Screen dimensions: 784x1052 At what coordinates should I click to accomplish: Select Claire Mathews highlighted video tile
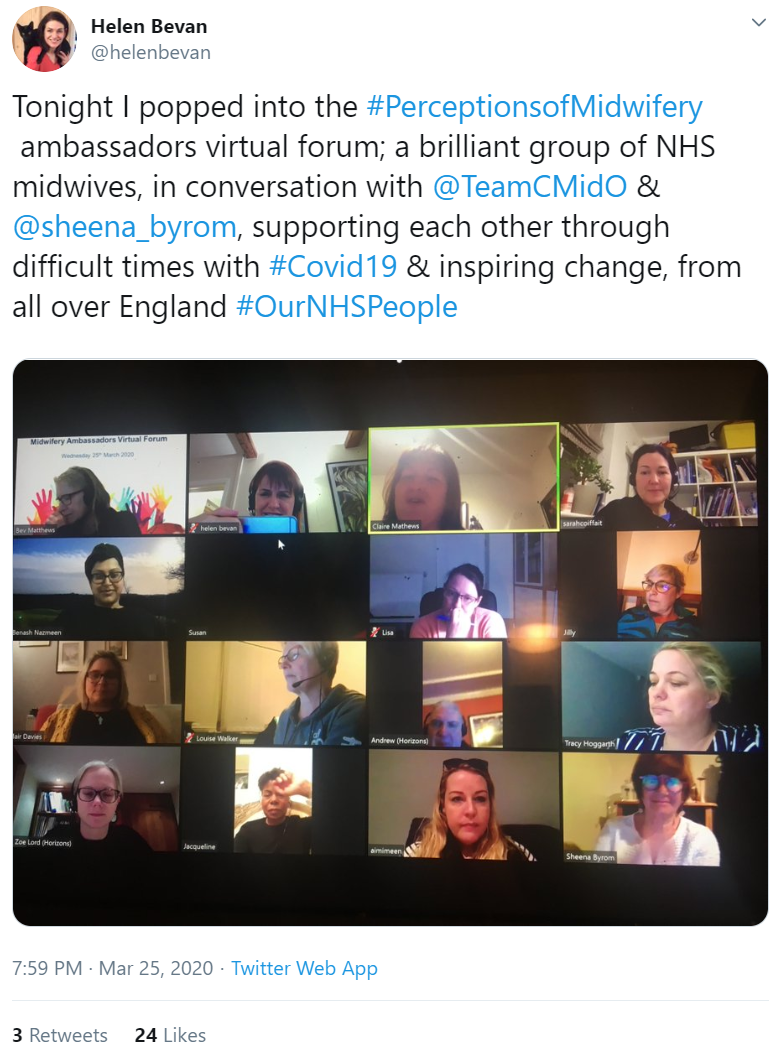click(463, 478)
